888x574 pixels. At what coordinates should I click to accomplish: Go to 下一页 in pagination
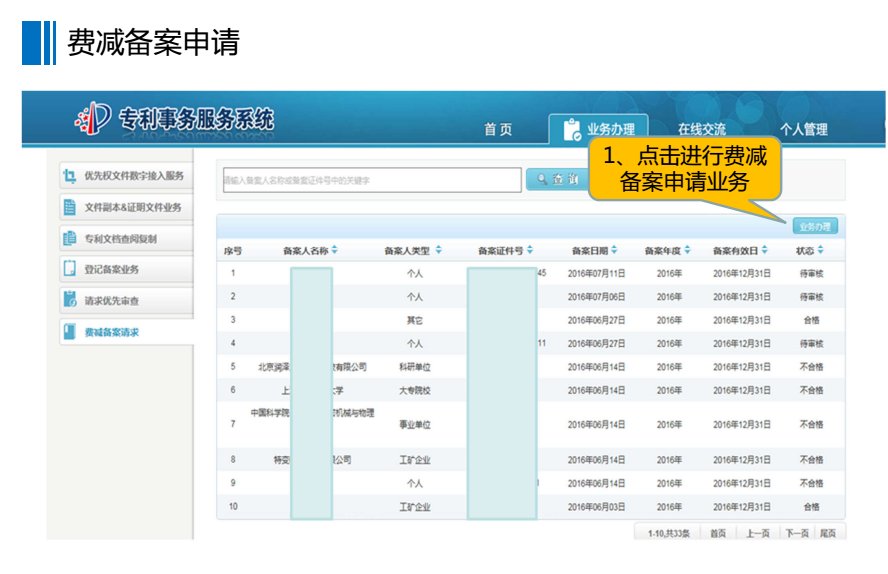tap(797, 533)
